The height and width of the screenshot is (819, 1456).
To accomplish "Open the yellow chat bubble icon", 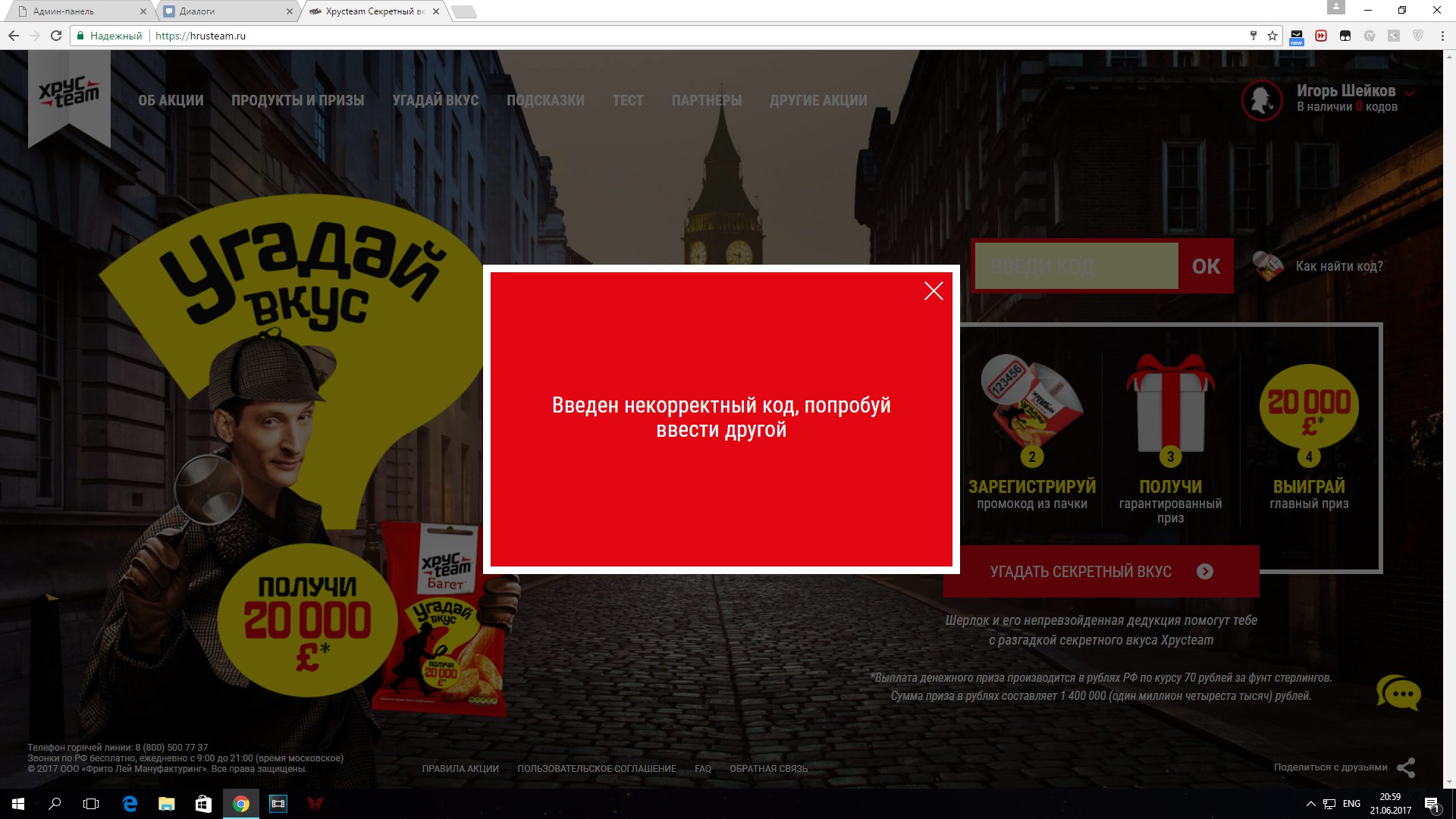I will pos(1398,693).
